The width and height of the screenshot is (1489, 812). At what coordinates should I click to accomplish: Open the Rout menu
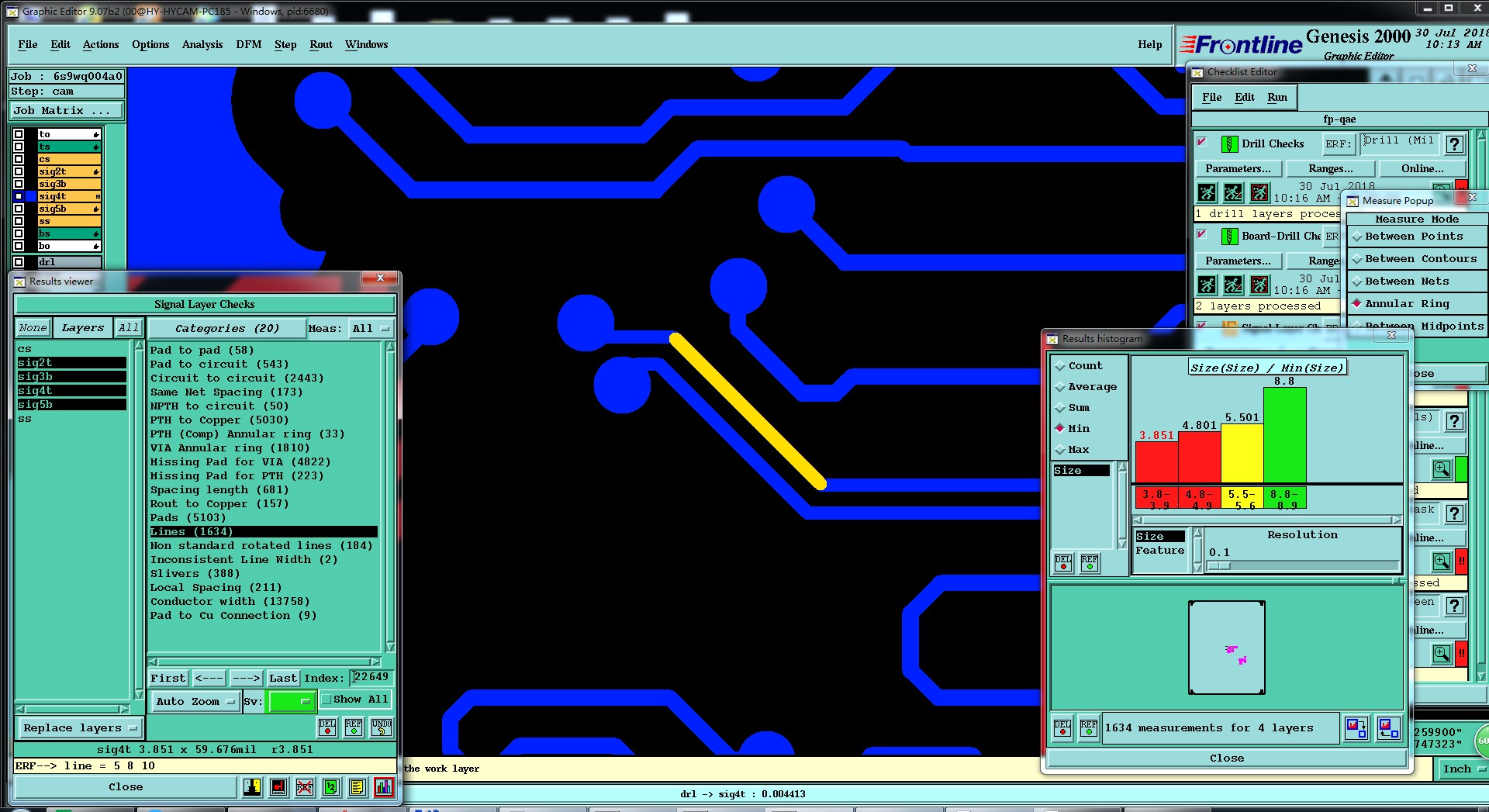tap(321, 45)
